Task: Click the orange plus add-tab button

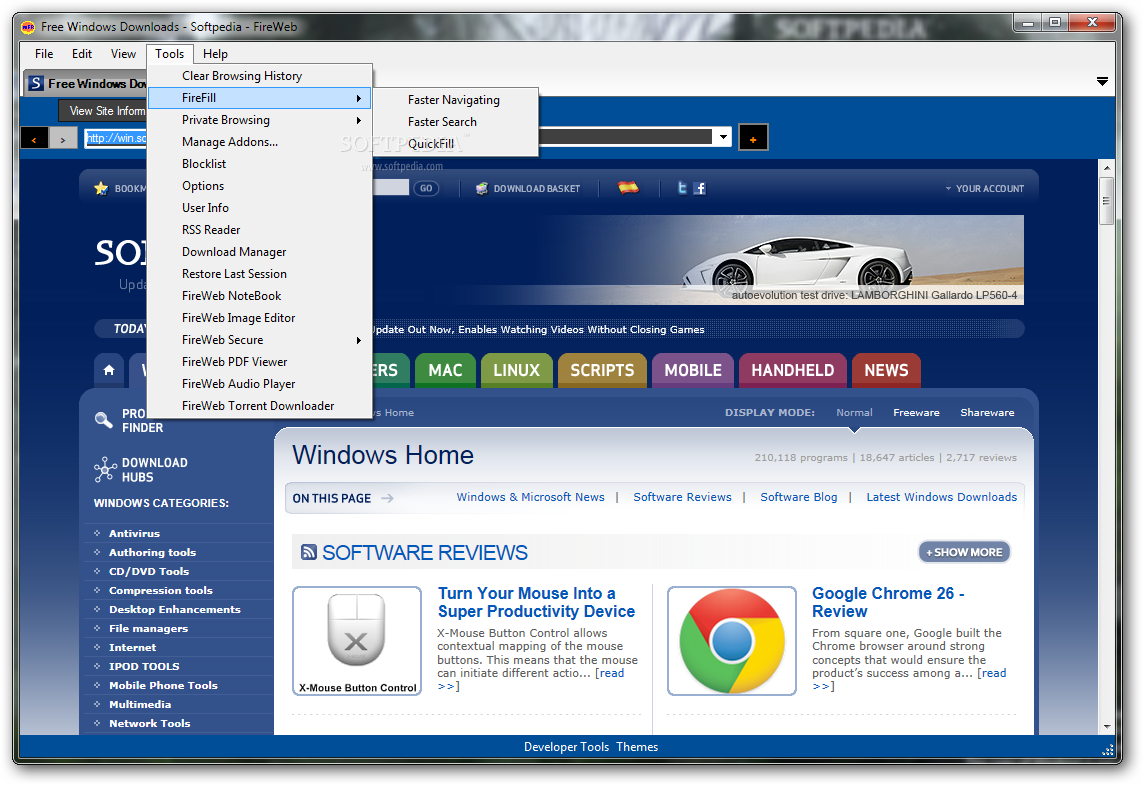Action: (x=753, y=138)
